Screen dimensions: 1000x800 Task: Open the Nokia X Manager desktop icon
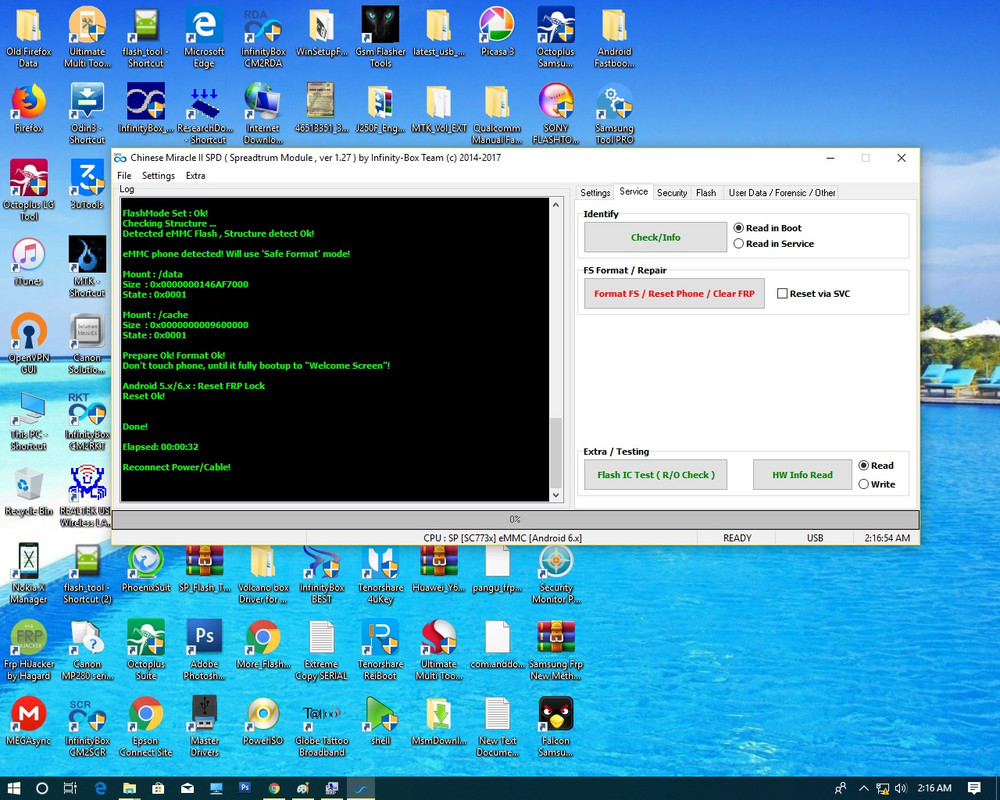point(29,573)
